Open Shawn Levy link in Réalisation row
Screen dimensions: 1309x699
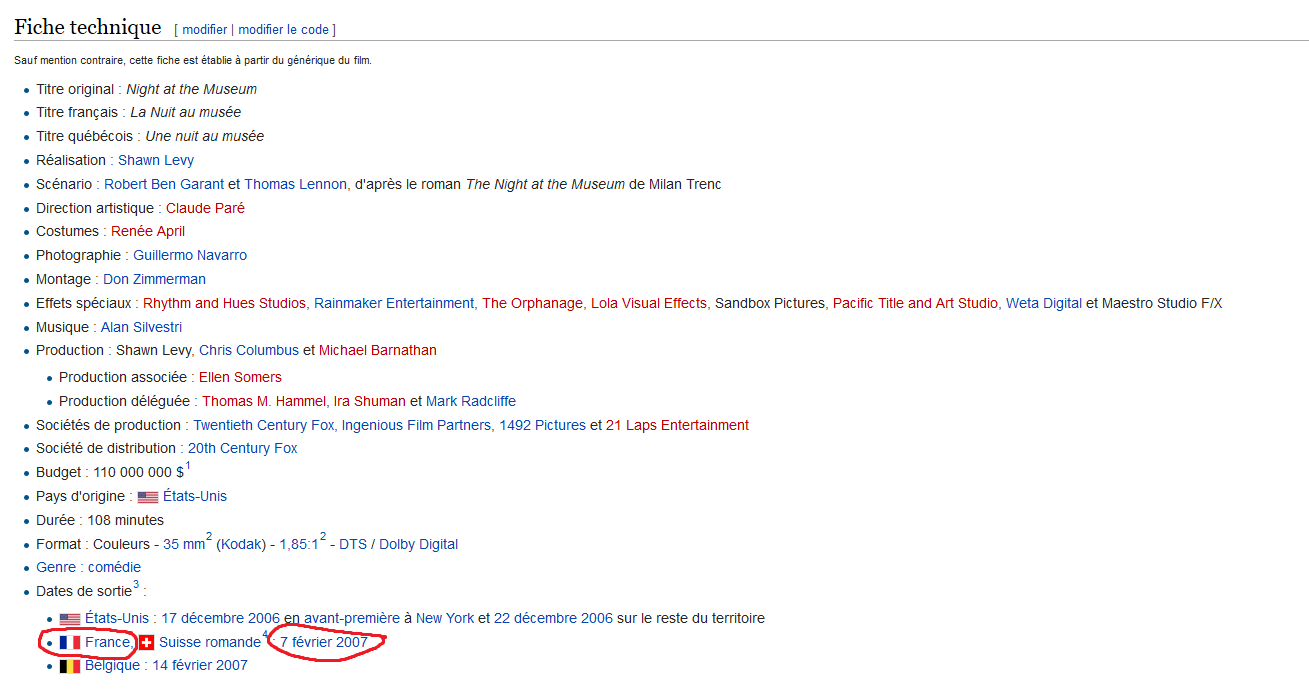pyautogui.click(x=156, y=160)
